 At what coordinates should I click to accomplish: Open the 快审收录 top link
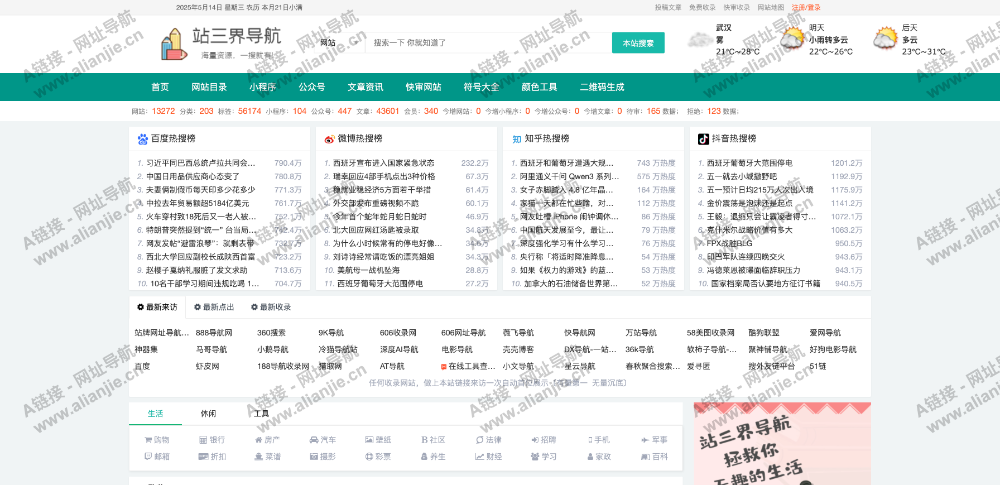(x=737, y=8)
